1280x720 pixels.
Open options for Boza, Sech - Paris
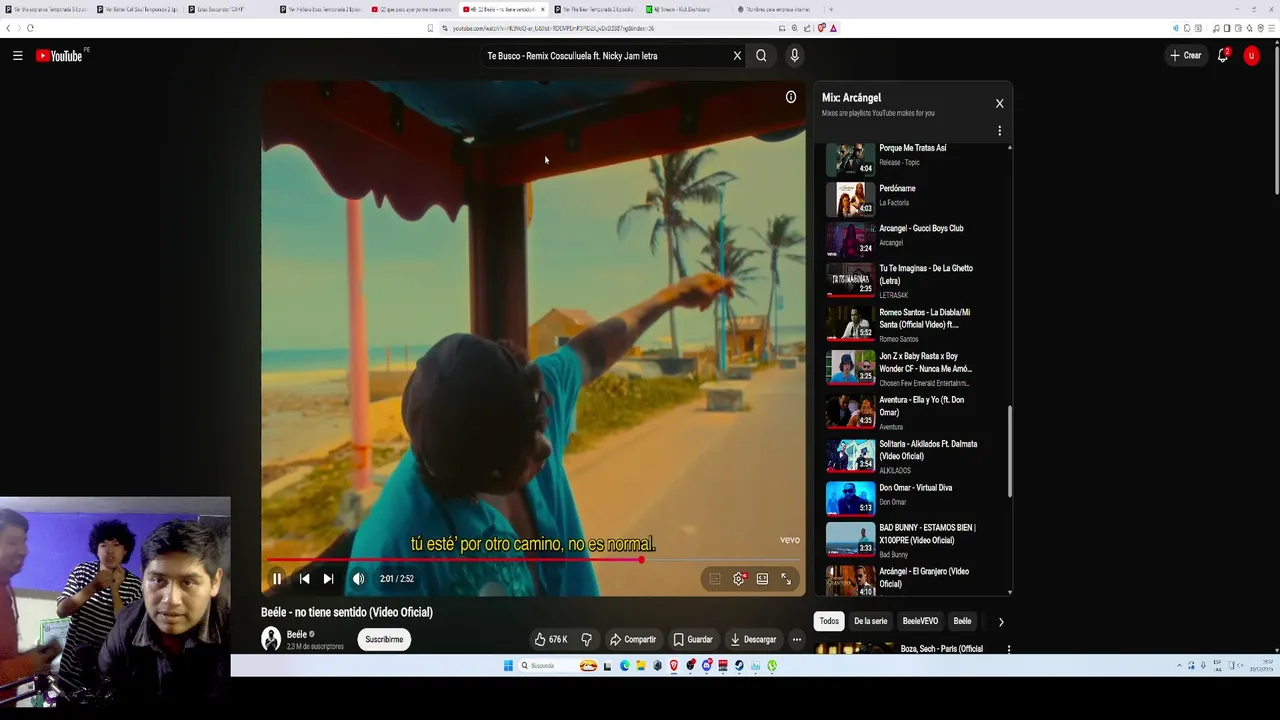point(1008,649)
